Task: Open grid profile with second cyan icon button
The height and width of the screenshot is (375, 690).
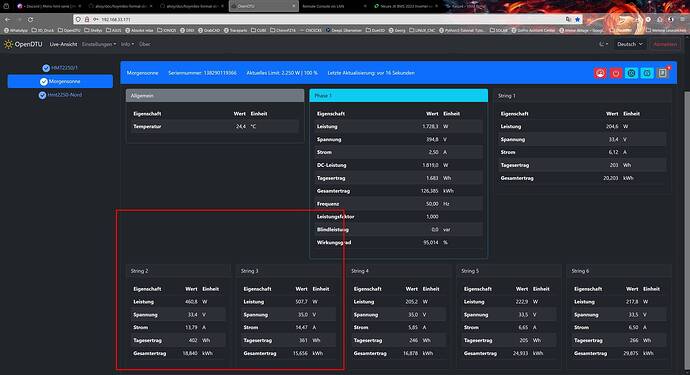Action: point(646,73)
